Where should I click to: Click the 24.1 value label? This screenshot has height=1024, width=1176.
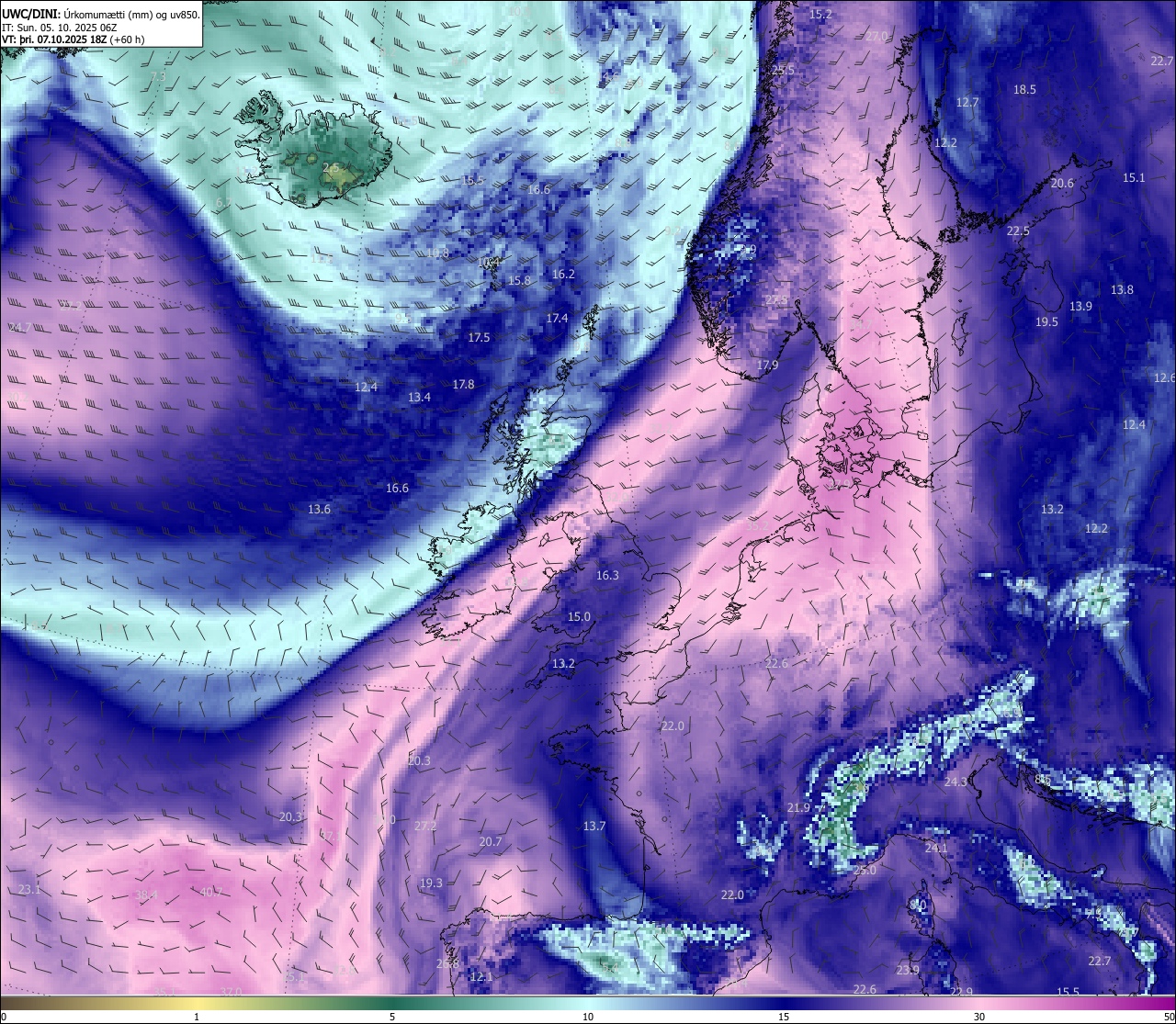pos(936,849)
